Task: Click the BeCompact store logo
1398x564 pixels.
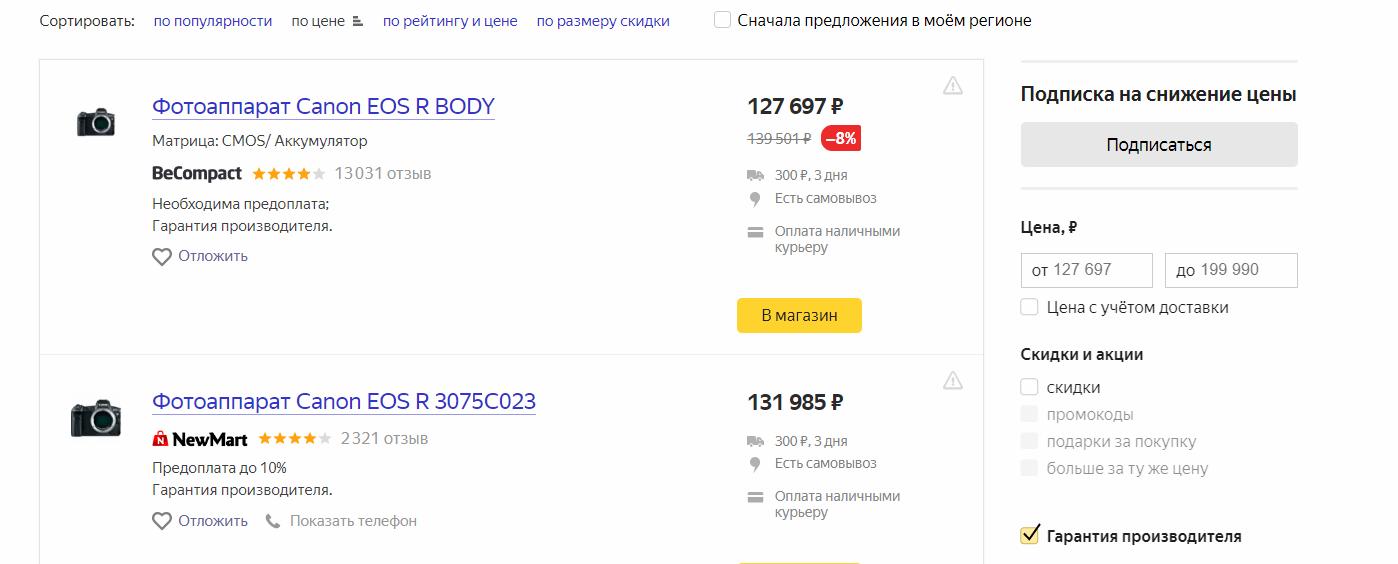Action: click(197, 173)
